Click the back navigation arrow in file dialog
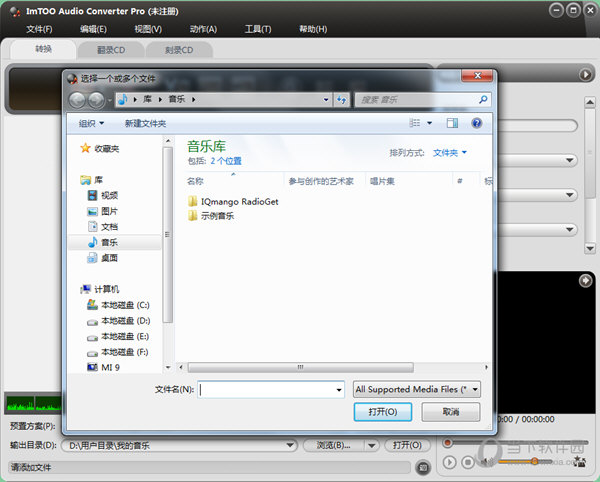 click(x=78, y=100)
